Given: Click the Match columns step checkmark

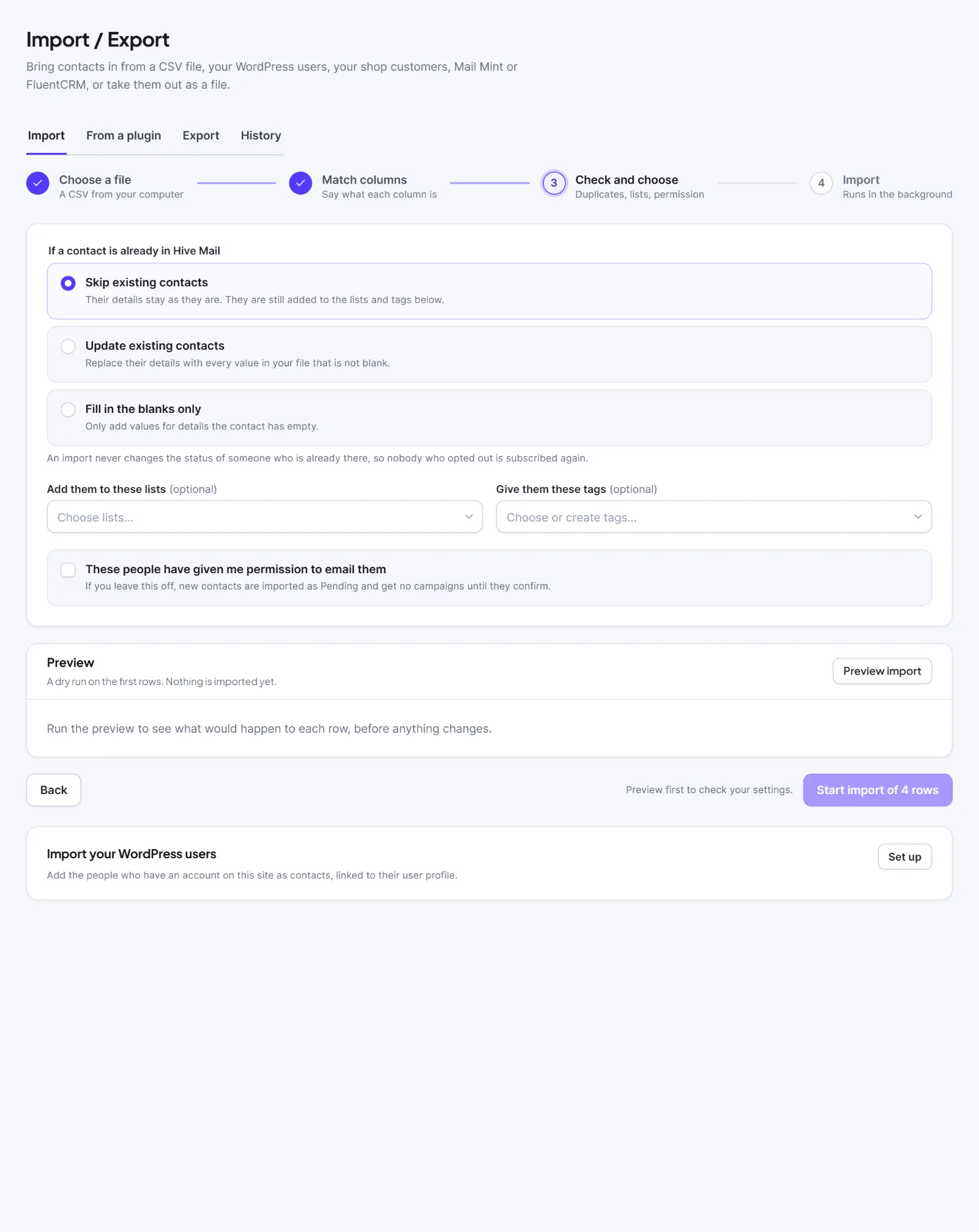Looking at the screenshot, I should pyautogui.click(x=300, y=184).
